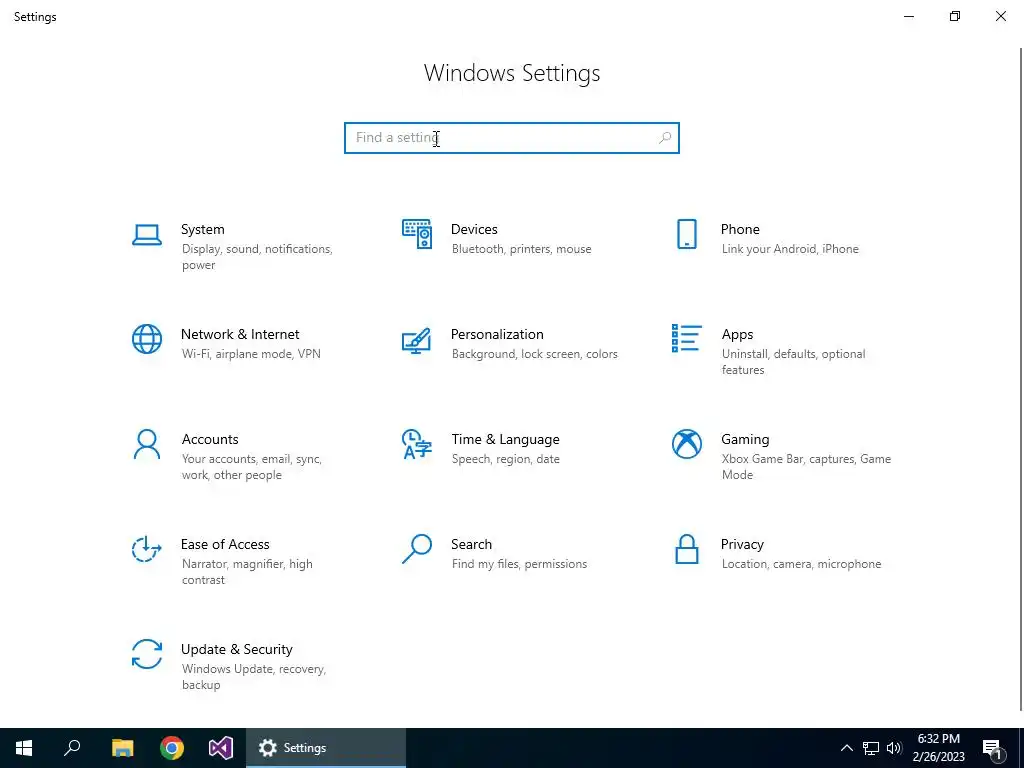1024x768 pixels.
Task: Click 'Display, sound, notifications, power' text
Action: (257, 257)
